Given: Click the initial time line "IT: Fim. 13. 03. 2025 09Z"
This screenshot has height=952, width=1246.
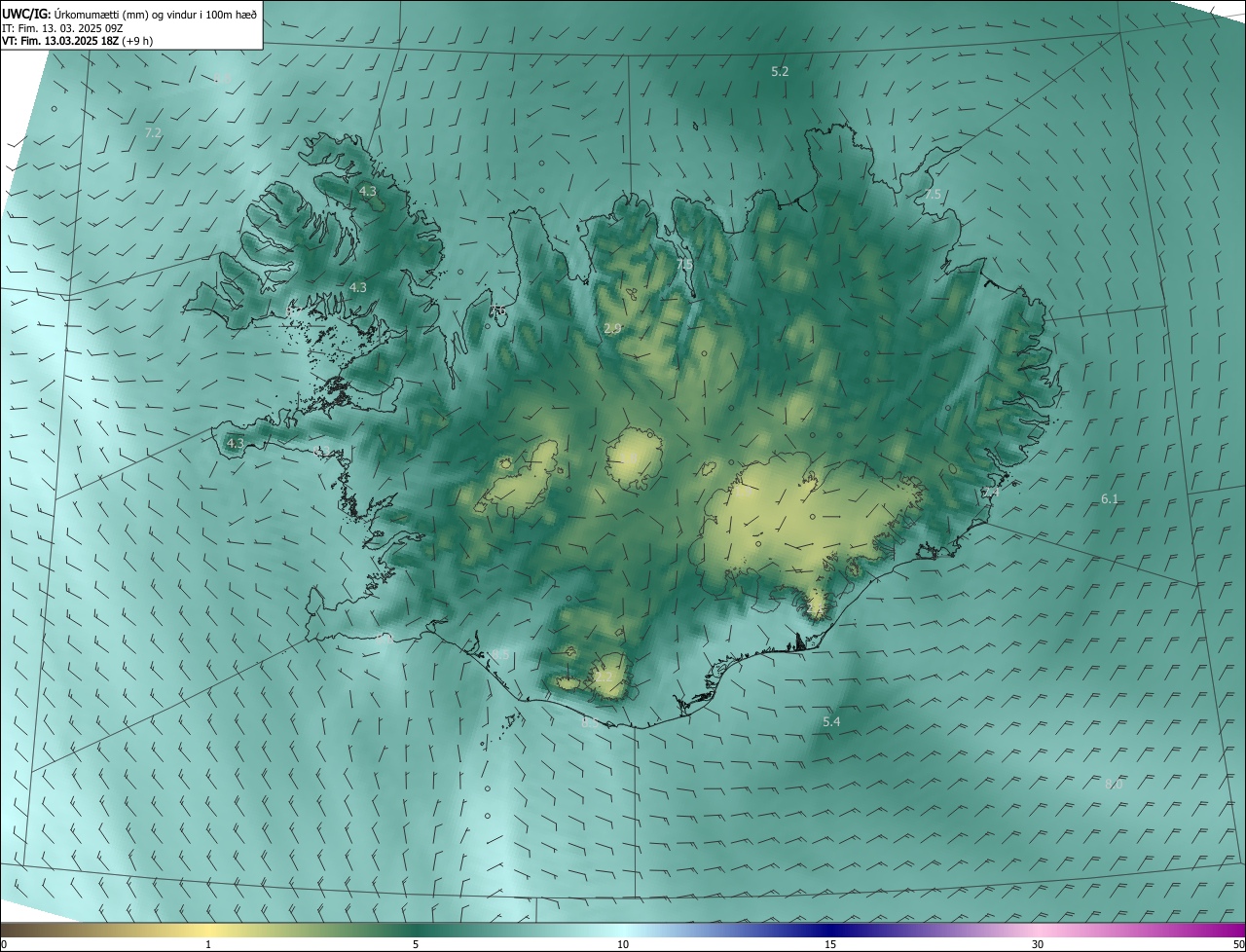Looking at the screenshot, I should pyautogui.click(x=64, y=28).
